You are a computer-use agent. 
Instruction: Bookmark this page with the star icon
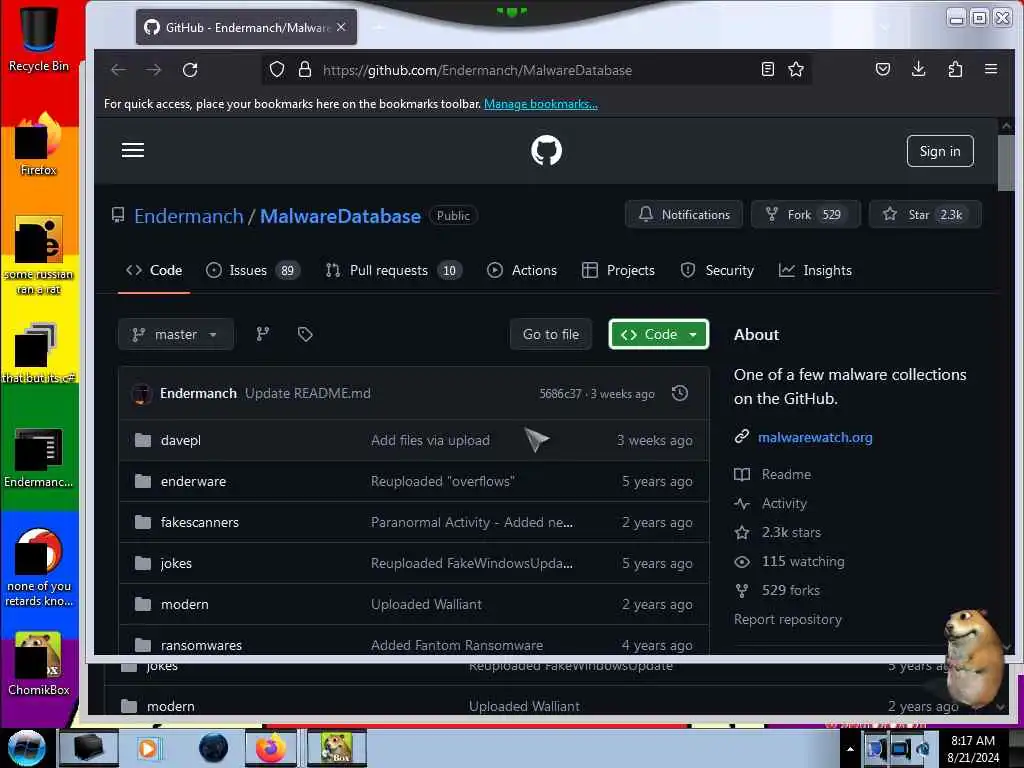point(795,69)
